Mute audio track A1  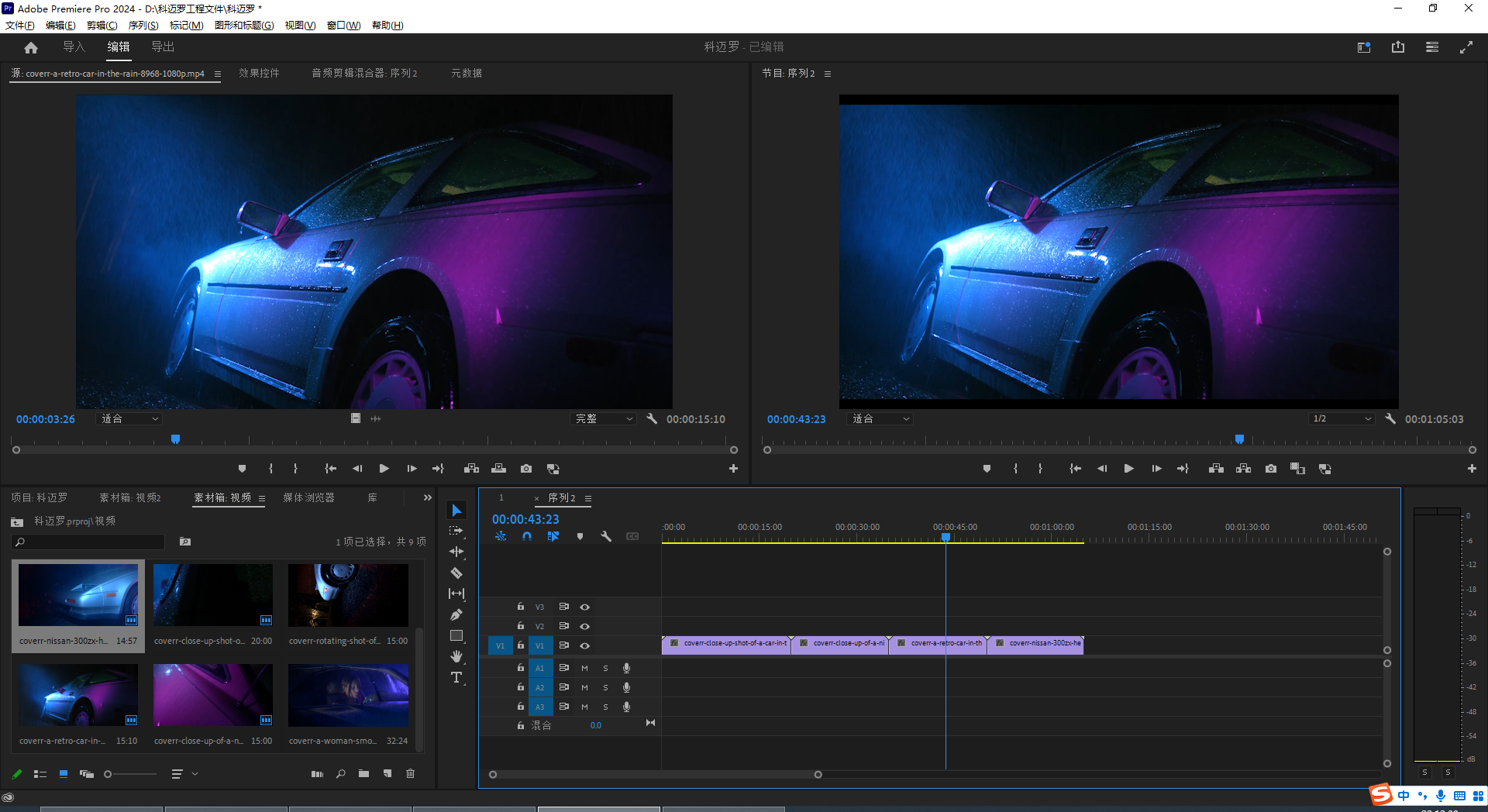point(585,668)
